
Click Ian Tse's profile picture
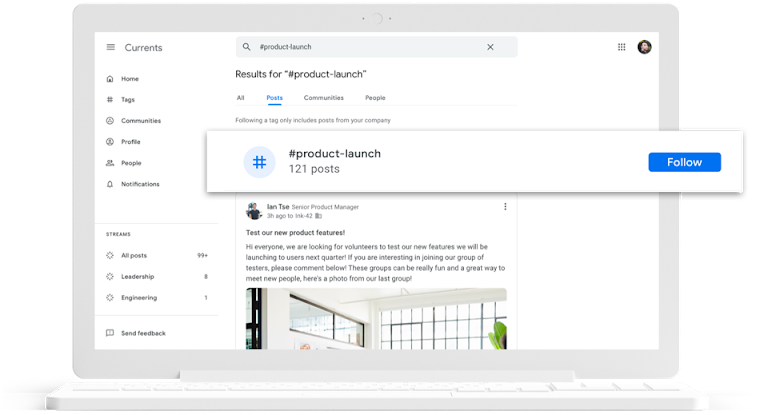click(x=254, y=211)
